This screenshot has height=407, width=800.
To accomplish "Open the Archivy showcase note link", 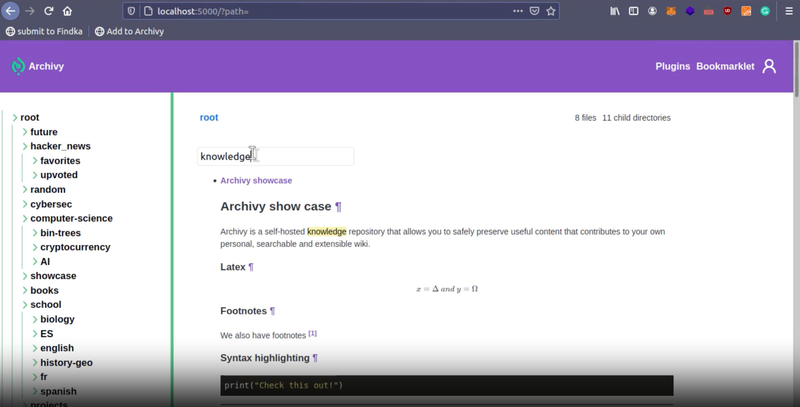I will [256, 181].
